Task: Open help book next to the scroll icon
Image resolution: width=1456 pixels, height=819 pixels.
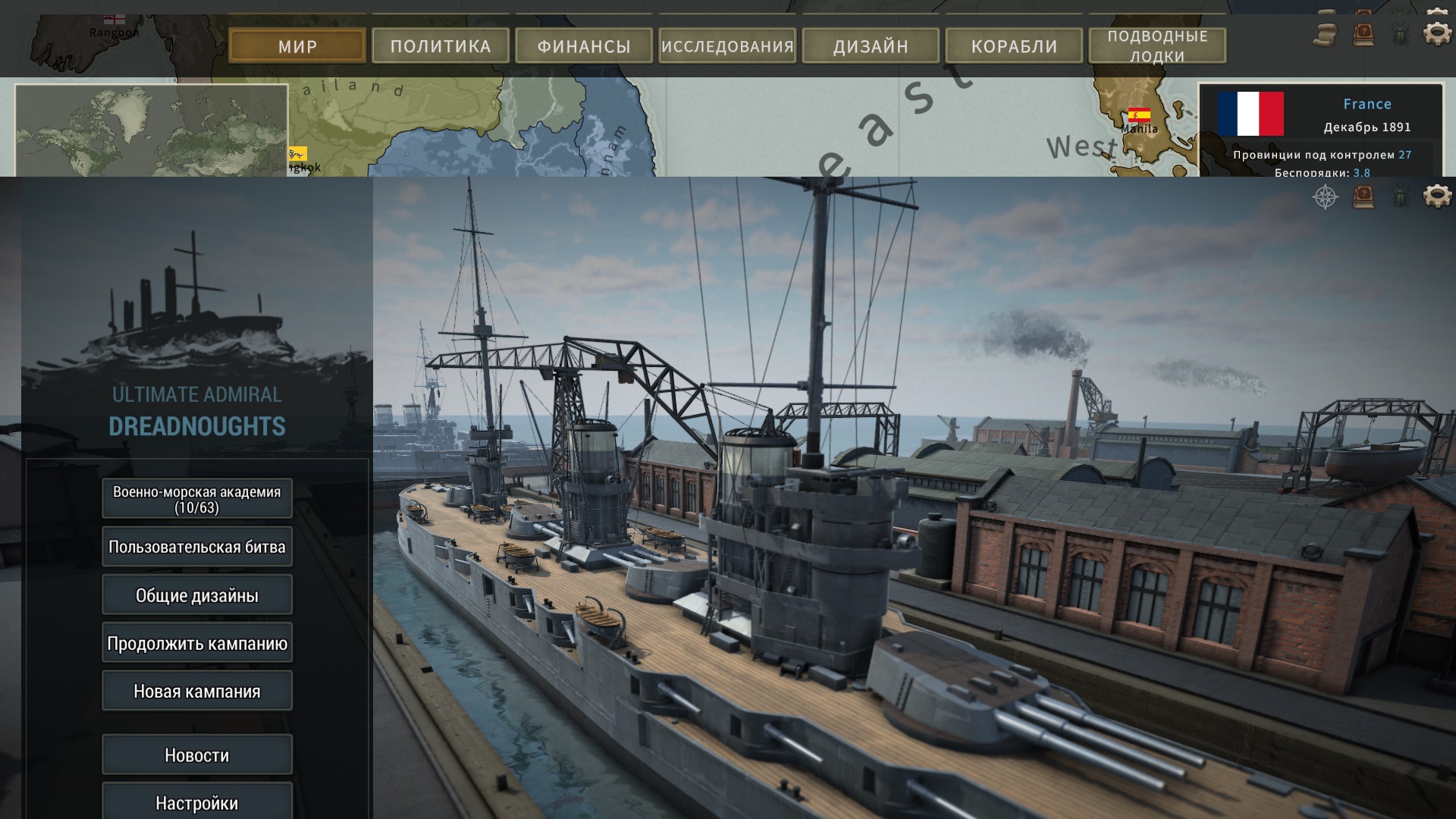Action: click(1363, 34)
